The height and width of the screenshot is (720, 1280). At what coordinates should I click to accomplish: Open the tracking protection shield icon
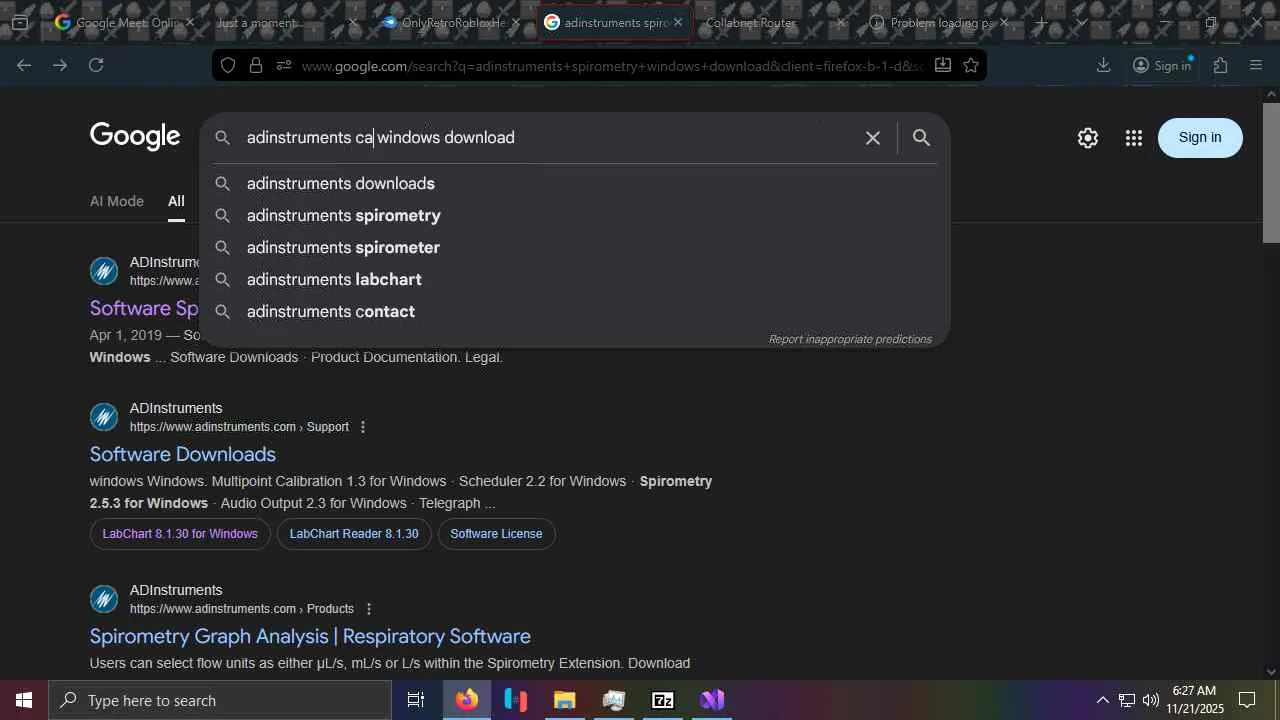(228, 65)
